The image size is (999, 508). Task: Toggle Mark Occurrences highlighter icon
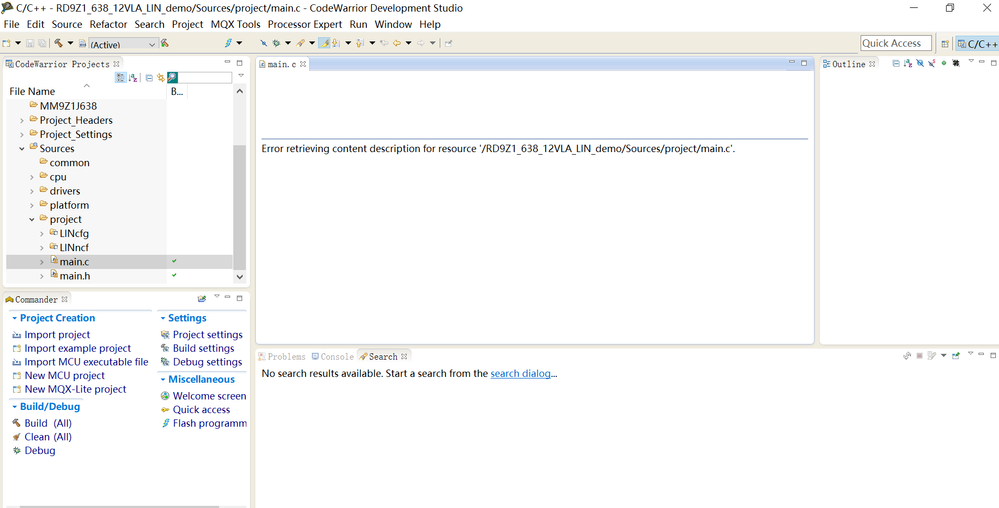[324, 43]
